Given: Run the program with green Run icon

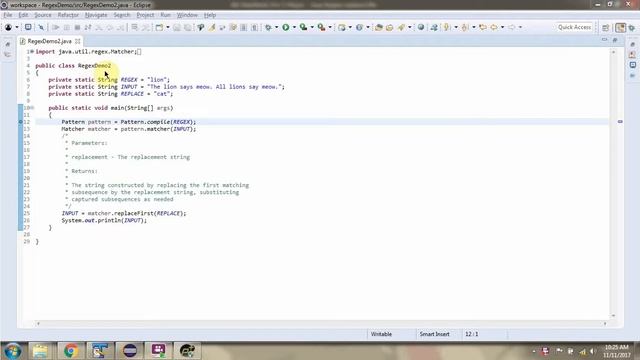Looking at the screenshot, I should (286, 27).
